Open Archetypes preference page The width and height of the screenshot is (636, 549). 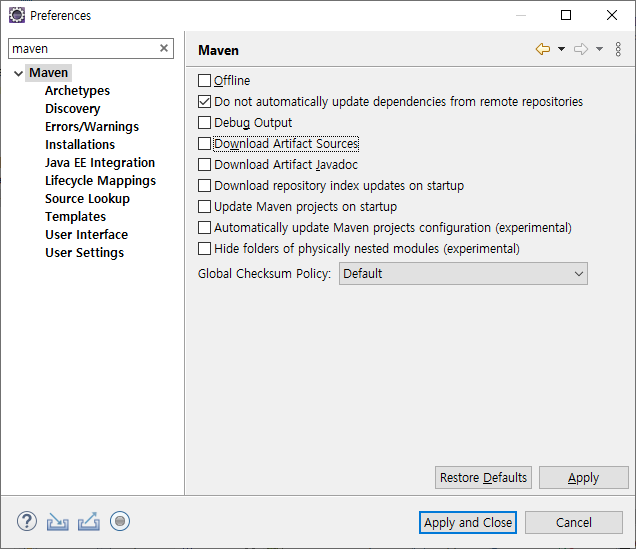click(x=77, y=91)
